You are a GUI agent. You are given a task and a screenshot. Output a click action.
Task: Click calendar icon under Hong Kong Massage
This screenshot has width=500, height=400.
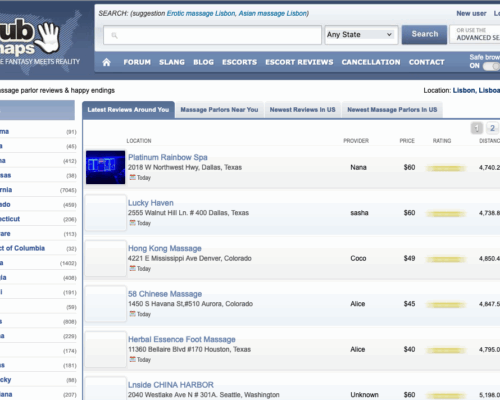[x=132, y=268]
